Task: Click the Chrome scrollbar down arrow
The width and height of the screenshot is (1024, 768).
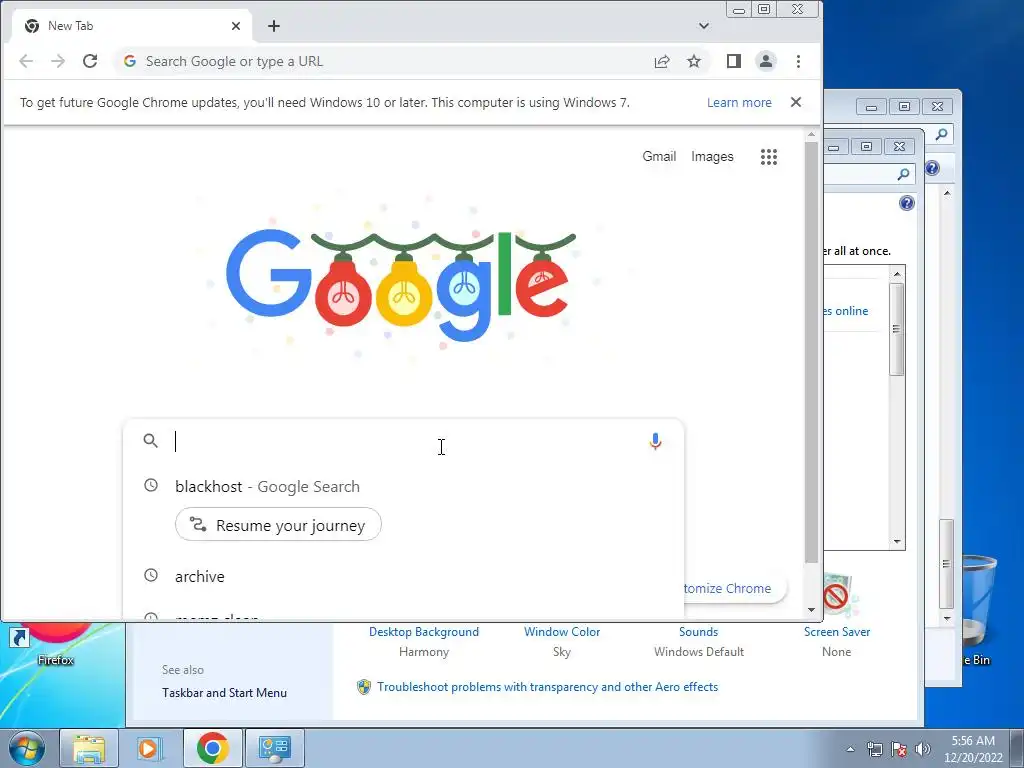Action: pyautogui.click(x=811, y=610)
